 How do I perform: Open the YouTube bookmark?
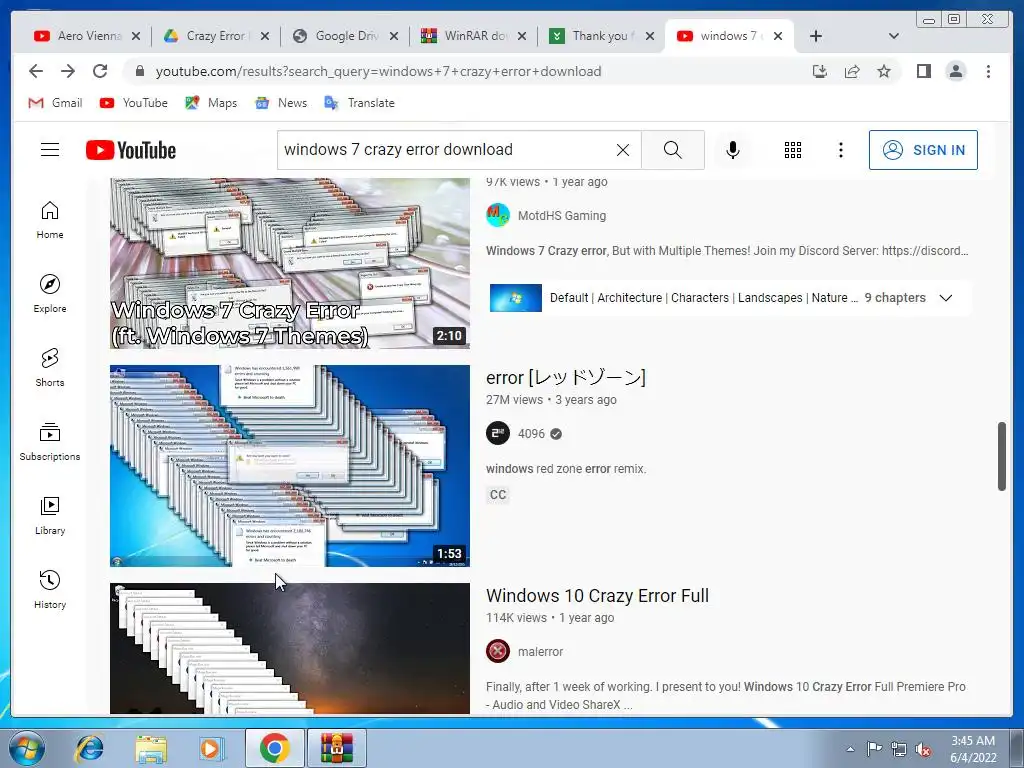pyautogui.click(x=134, y=103)
